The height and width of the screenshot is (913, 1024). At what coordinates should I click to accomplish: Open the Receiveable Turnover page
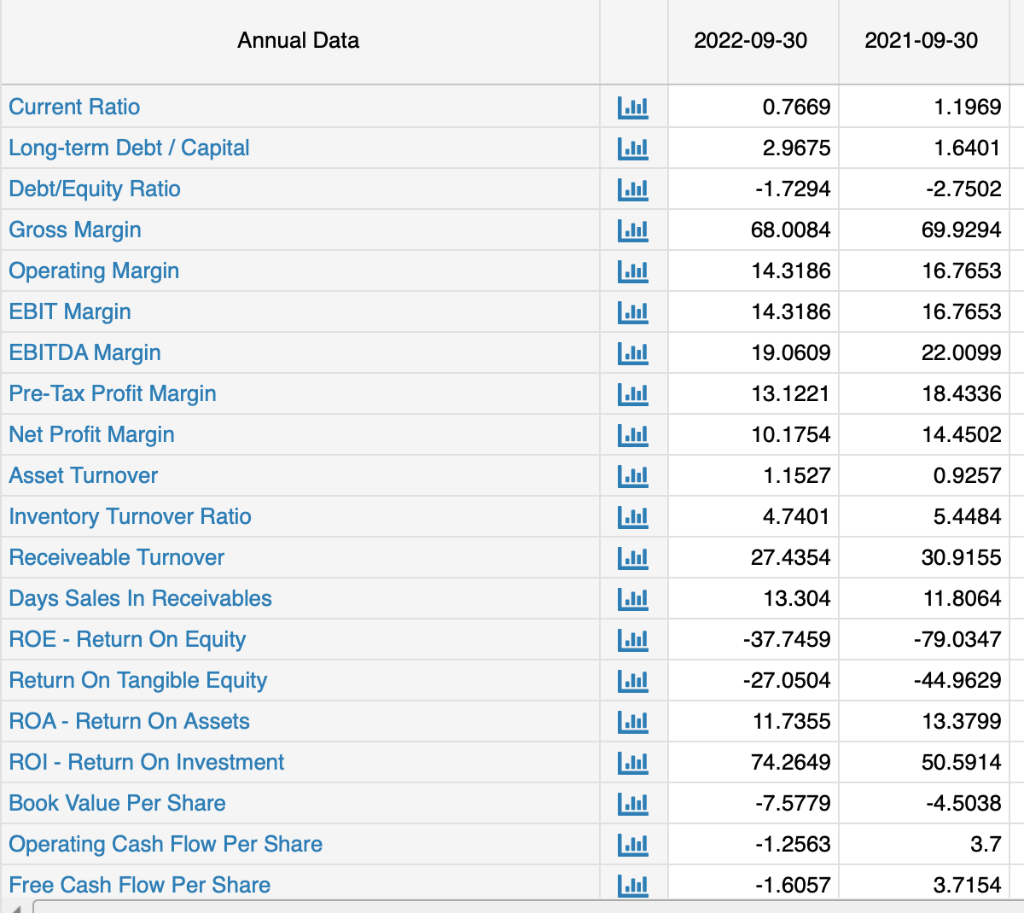pyautogui.click(x=116, y=557)
